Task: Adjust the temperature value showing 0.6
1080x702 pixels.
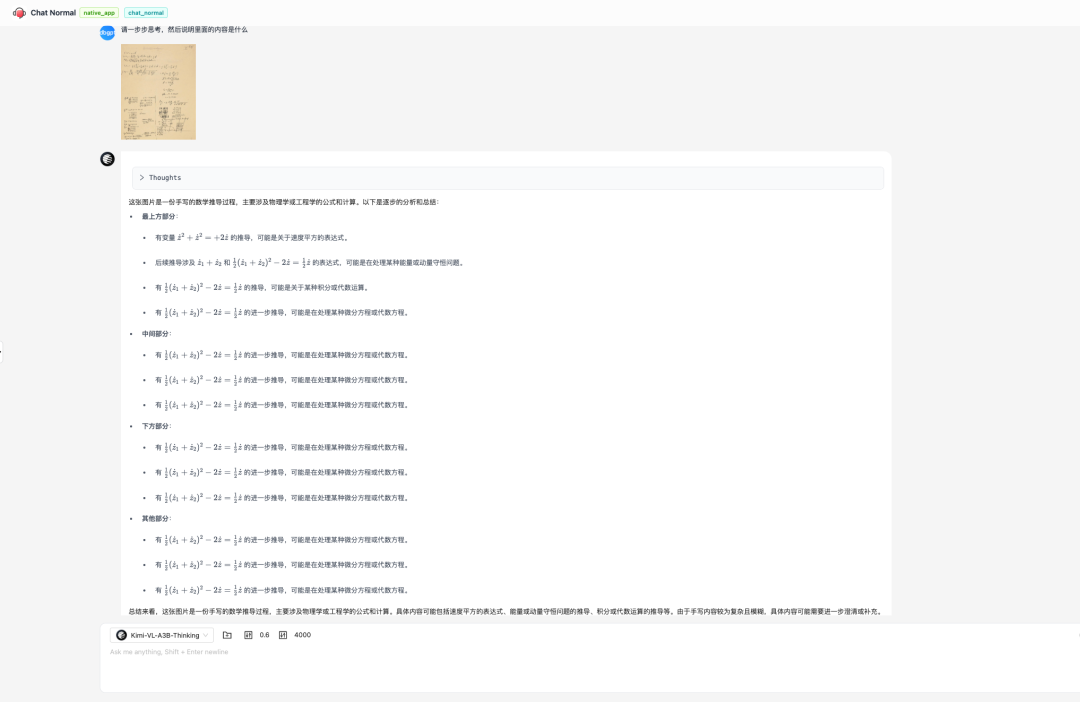Action: click(264, 635)
